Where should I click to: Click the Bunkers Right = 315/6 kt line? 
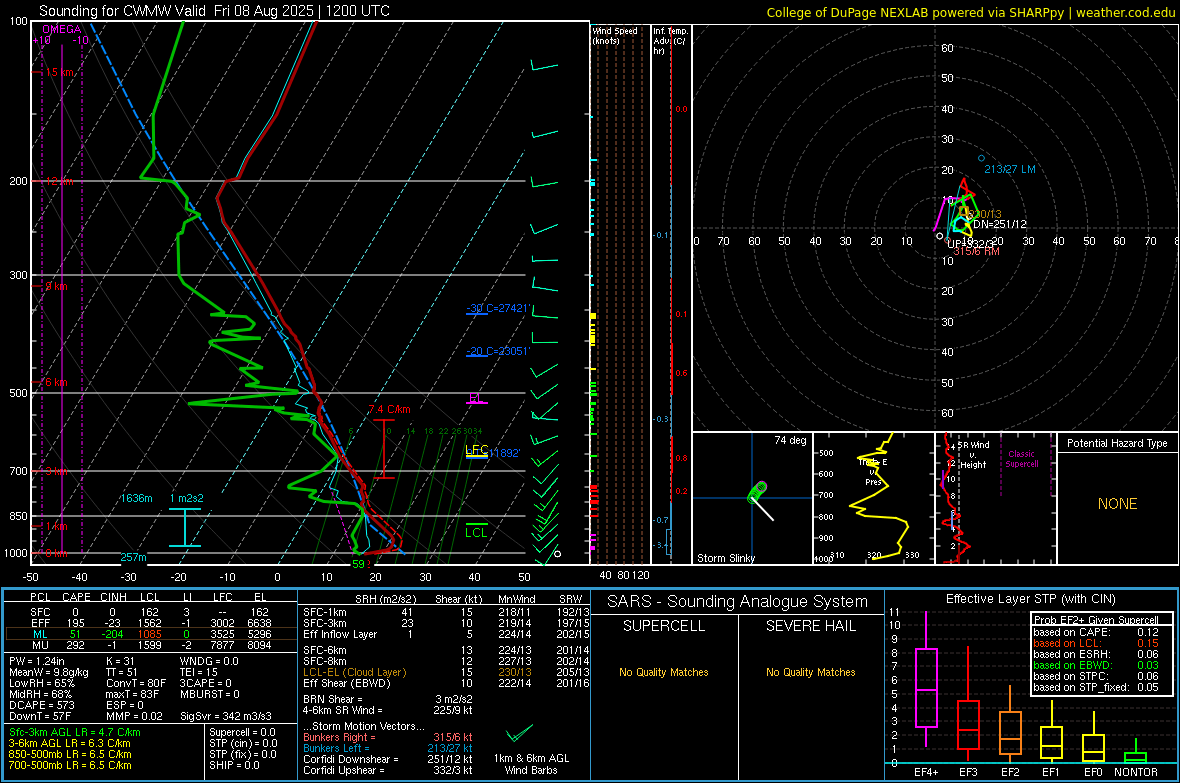point(388,737)
